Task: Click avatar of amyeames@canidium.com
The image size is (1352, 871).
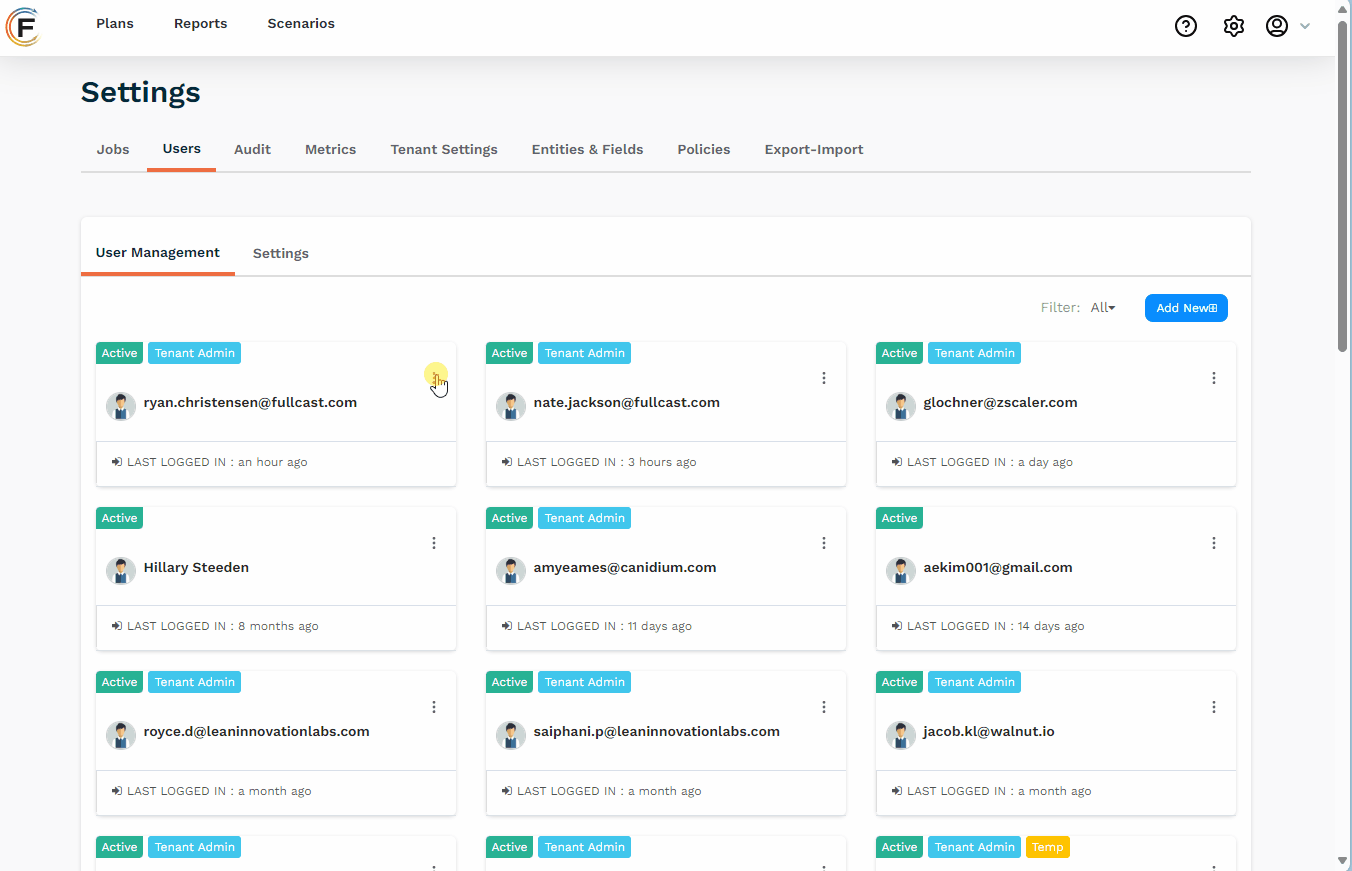Action: pyautogui.click(x=511, y=571)
